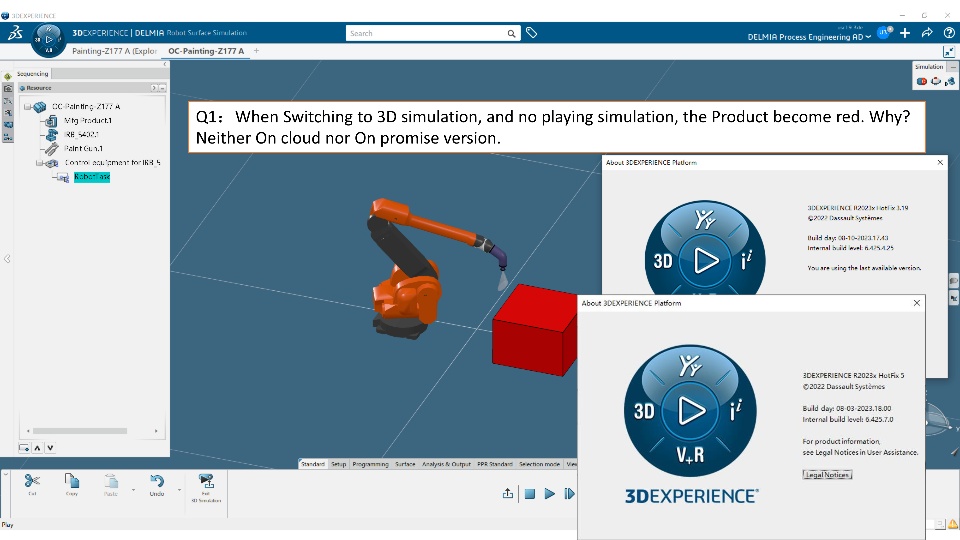Play the simulation
Viewport: 960px width, 540px height.
coord(549,493)
